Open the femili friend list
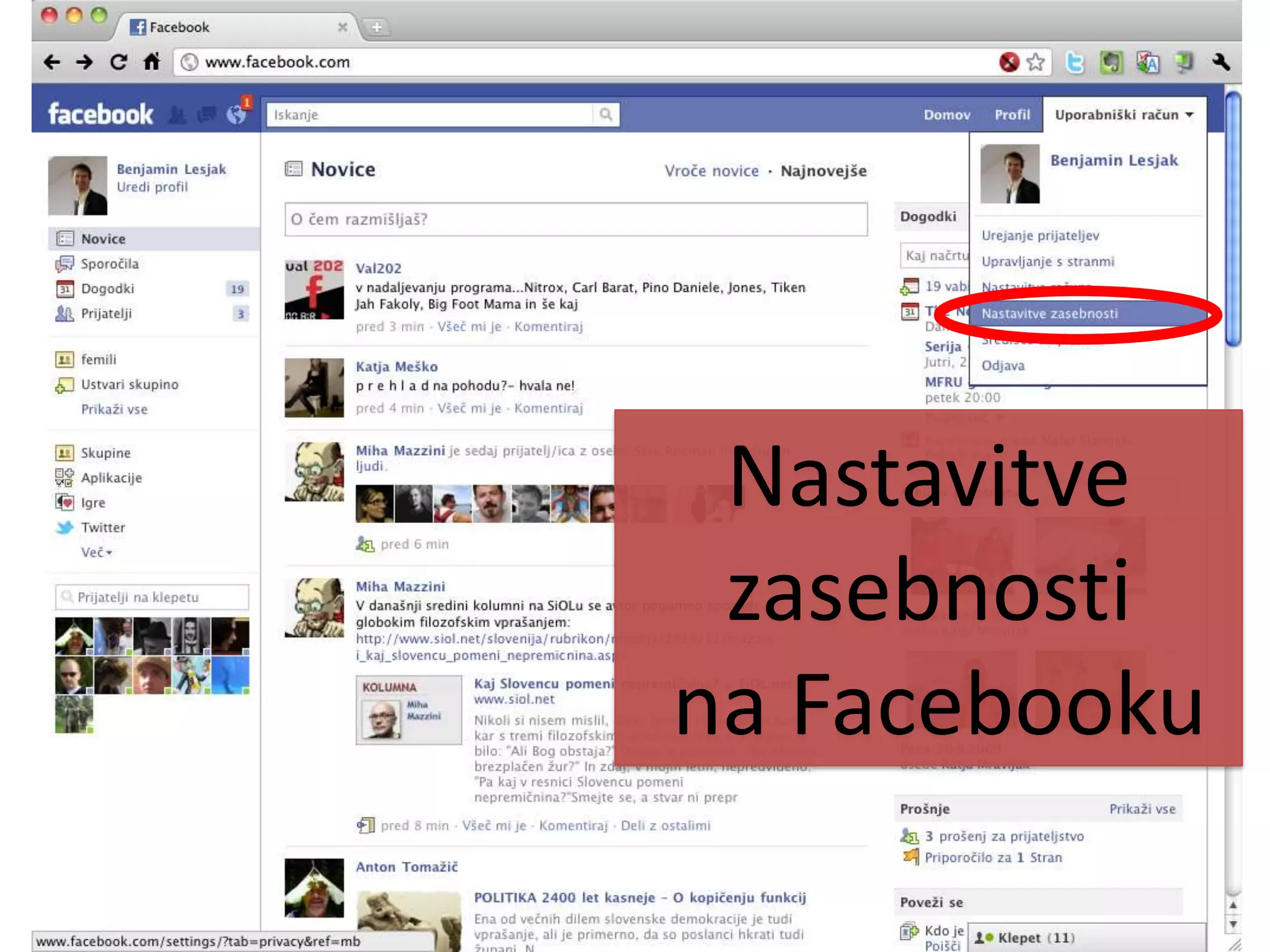Viewport: 1270px width, 952px height. 99,359
